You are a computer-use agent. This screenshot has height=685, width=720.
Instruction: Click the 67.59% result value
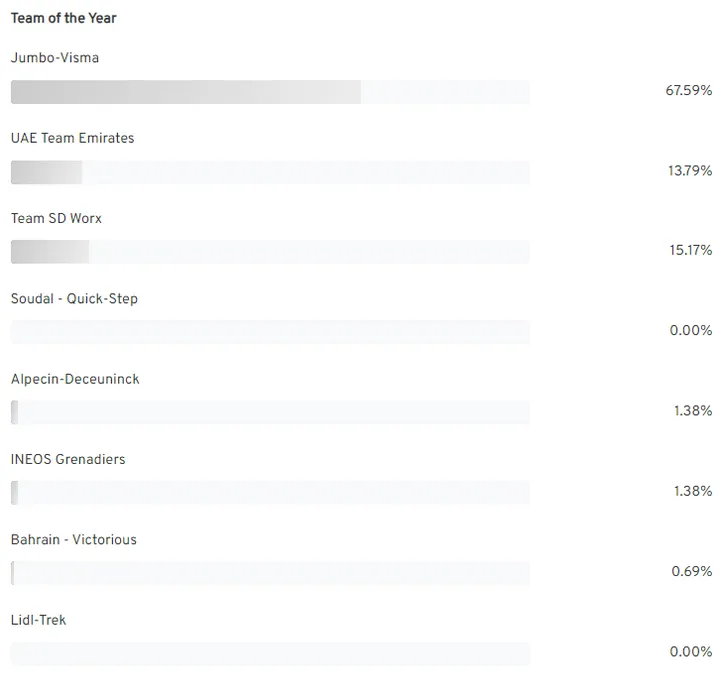(x=688, y=90)
